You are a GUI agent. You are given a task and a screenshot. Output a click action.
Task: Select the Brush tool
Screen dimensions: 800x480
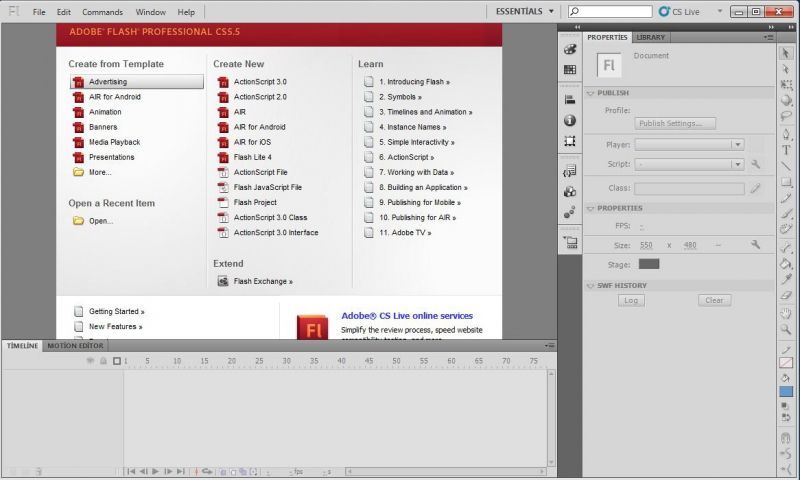tap(786, 214)
